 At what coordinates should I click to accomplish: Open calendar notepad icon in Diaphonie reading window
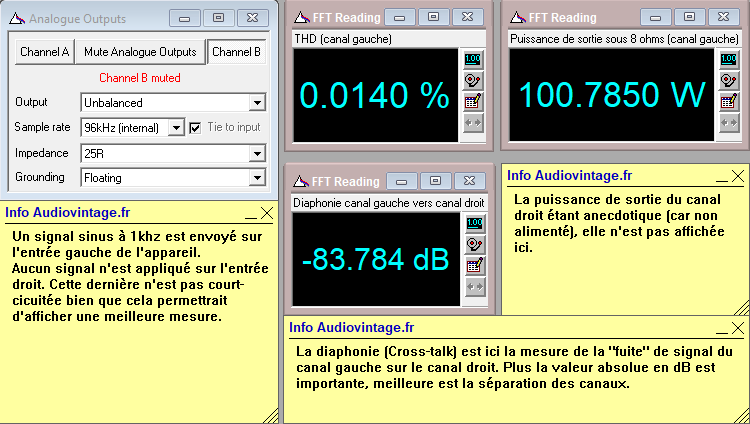click(474, 265)
